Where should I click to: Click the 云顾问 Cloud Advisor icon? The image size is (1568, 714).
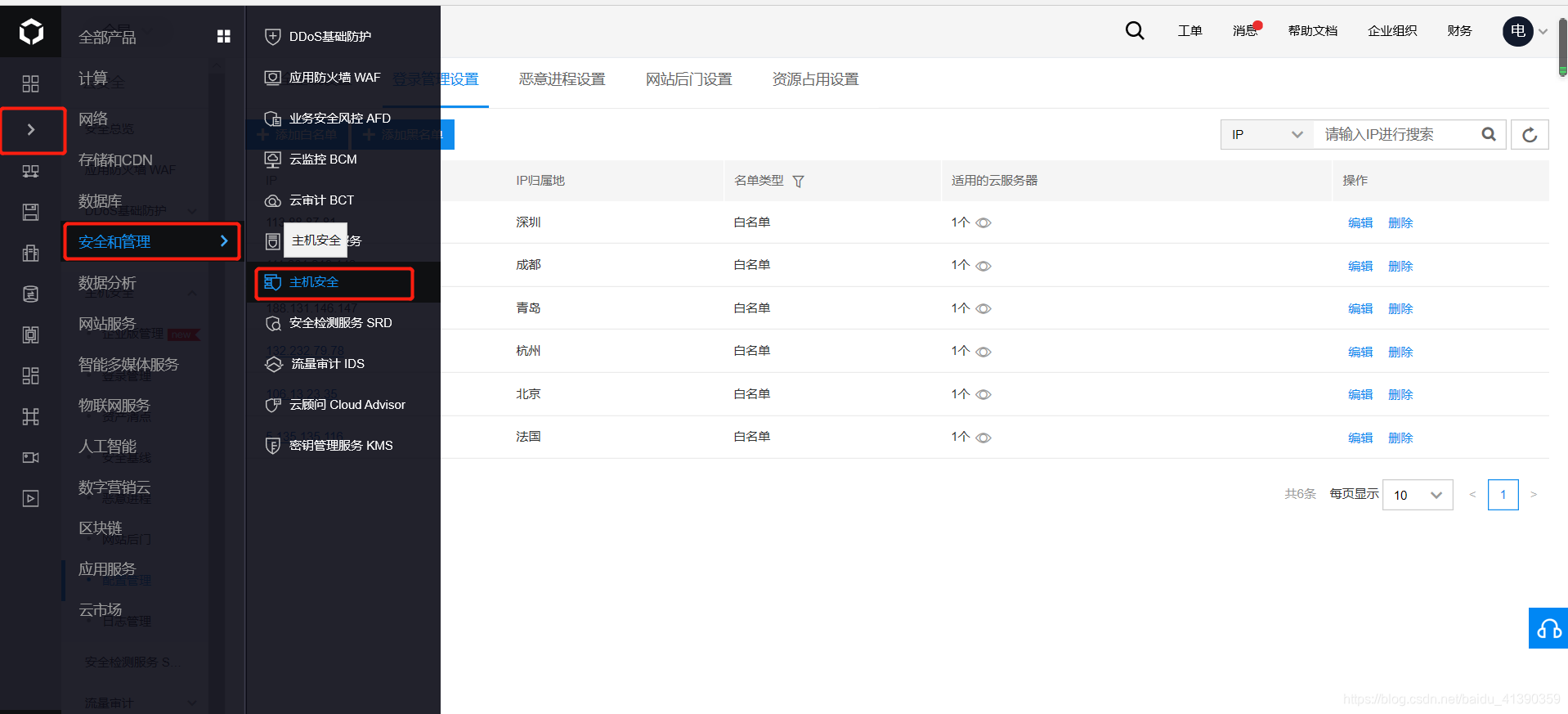[x=273, y=405]
